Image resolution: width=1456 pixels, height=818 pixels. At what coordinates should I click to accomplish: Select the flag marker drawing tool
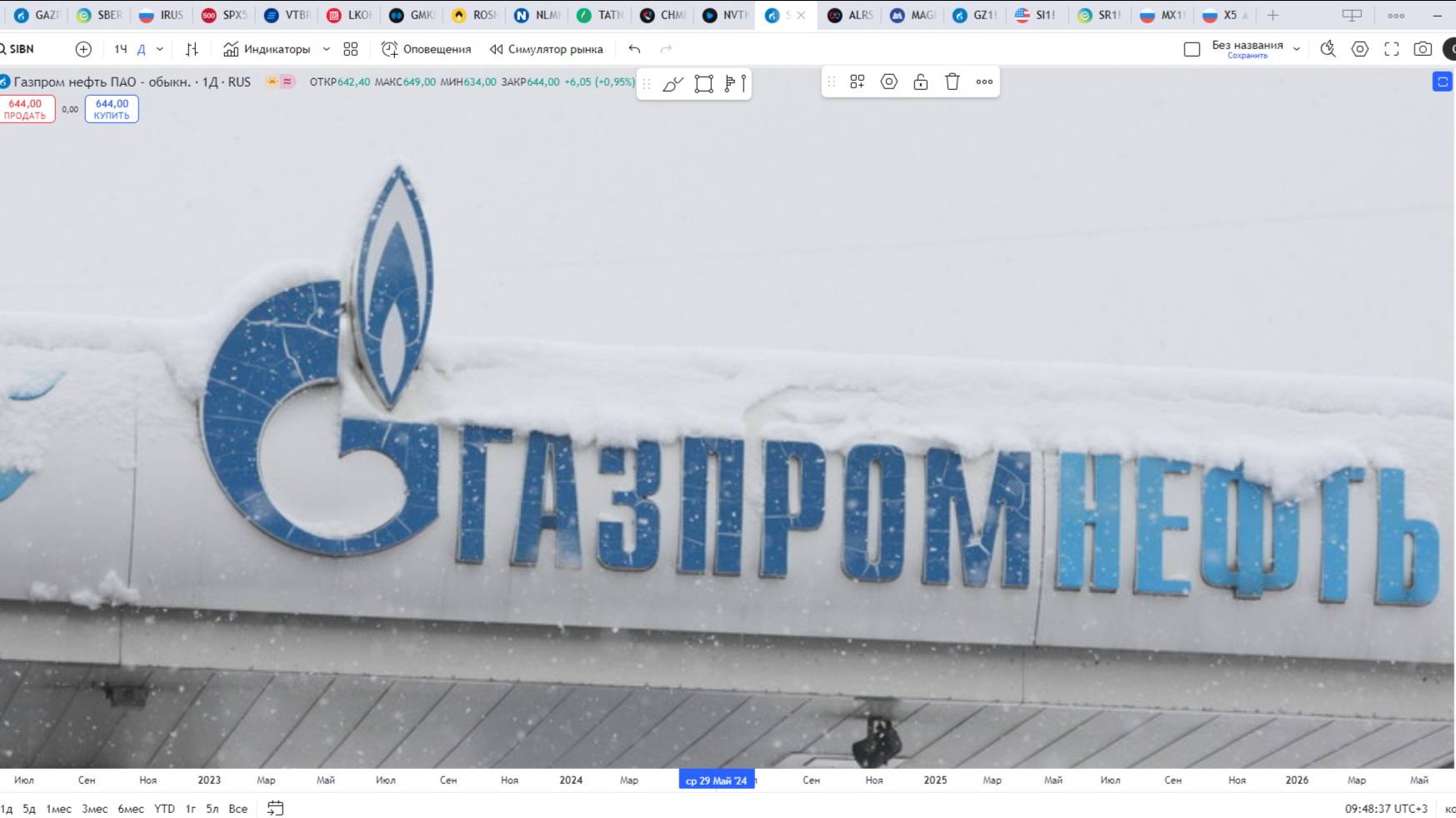pos(735,83)
